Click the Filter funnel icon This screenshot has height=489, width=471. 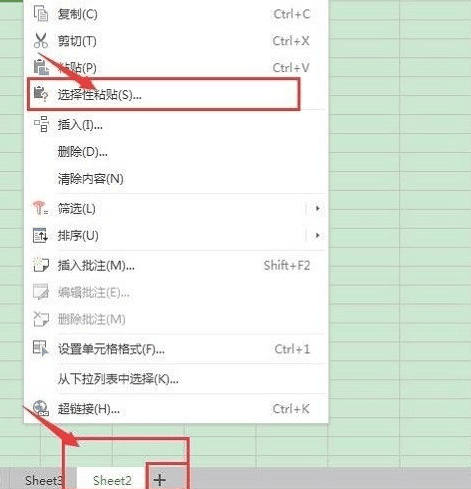[40, 208]
